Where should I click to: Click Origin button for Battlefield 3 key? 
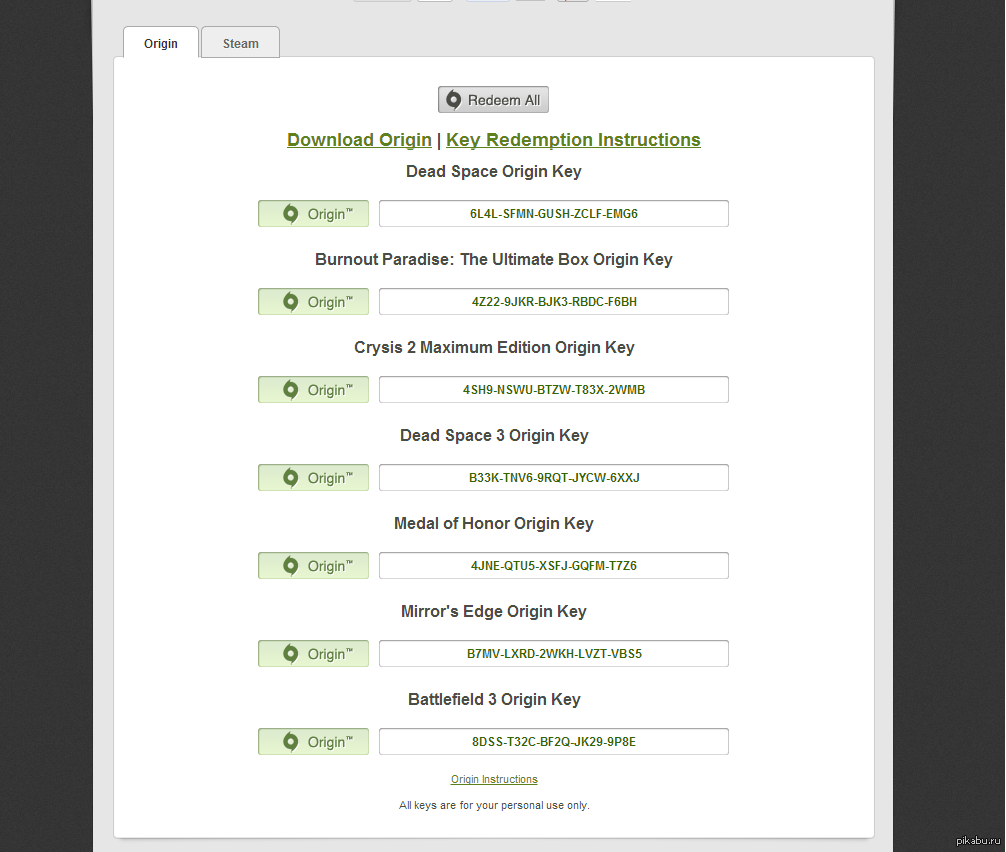click(313, 742)
